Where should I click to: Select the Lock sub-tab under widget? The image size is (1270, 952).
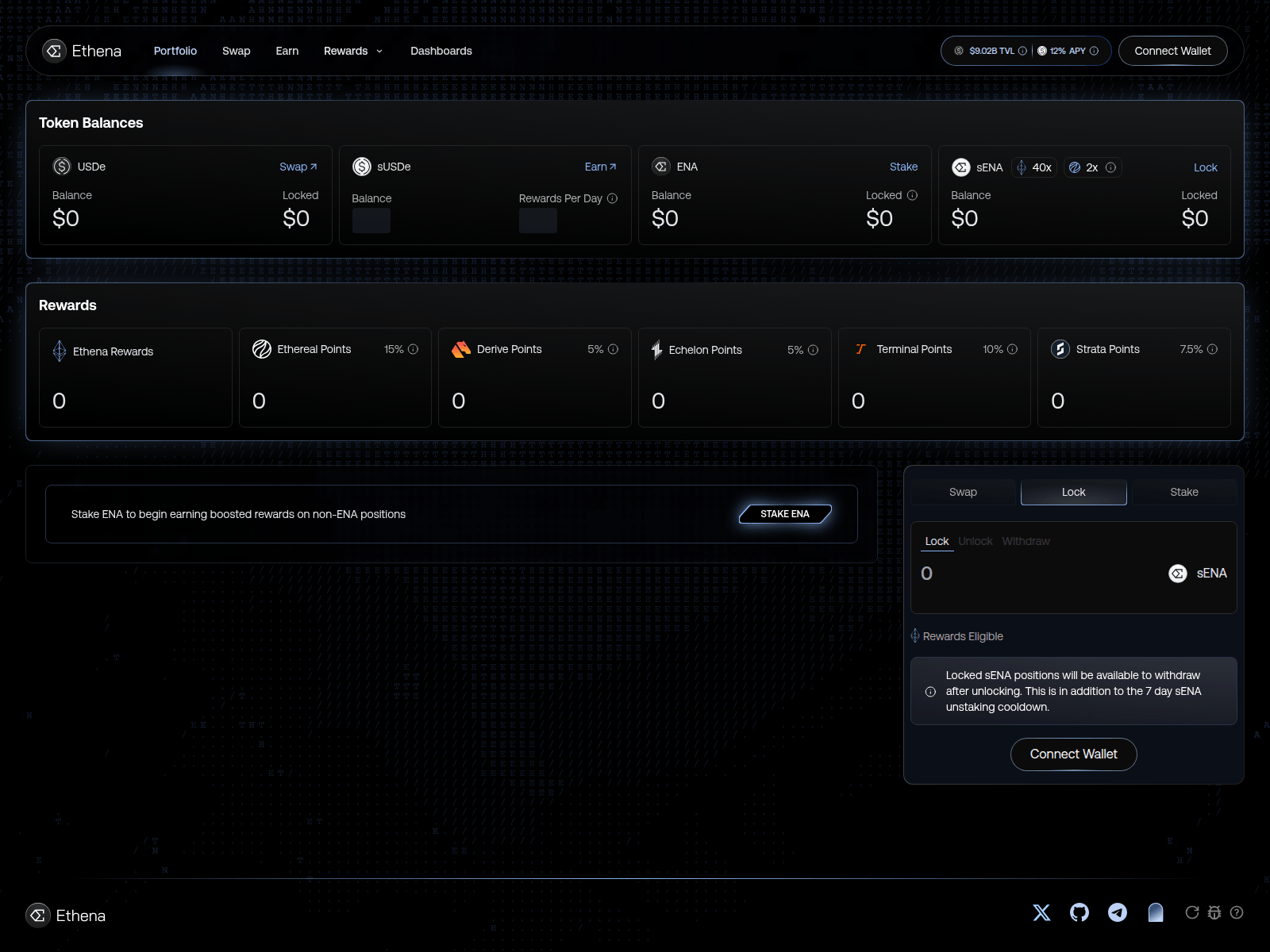(x=937, y=541)
